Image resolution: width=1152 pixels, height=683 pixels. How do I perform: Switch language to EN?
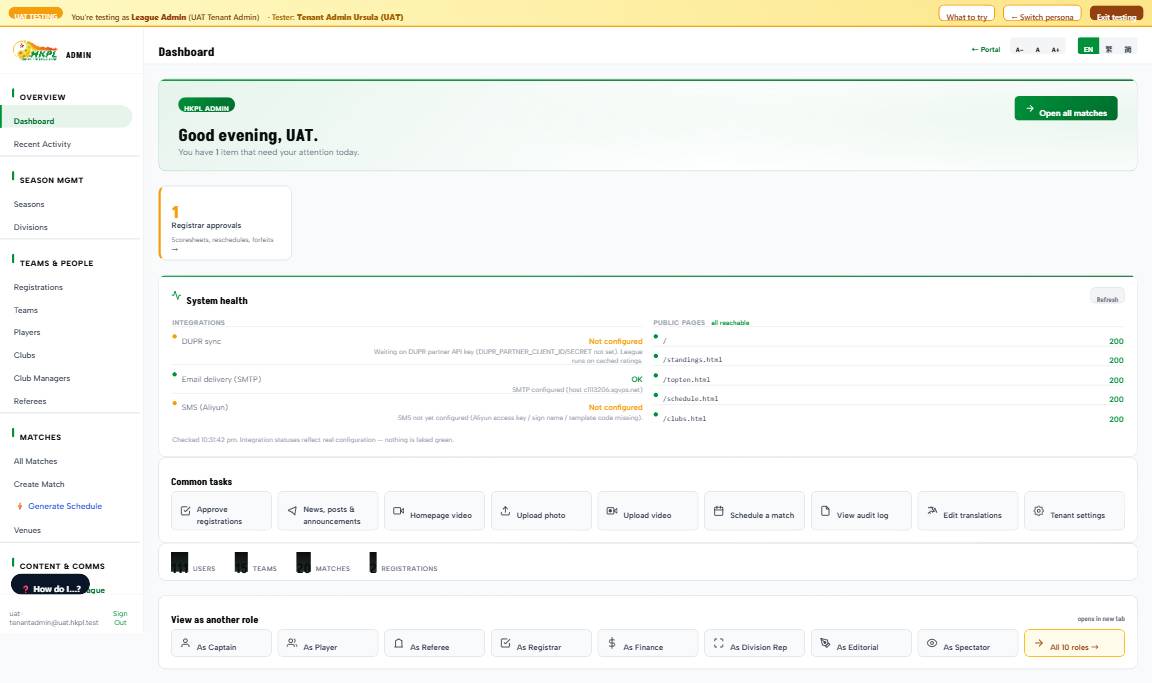coord(1088,48)
